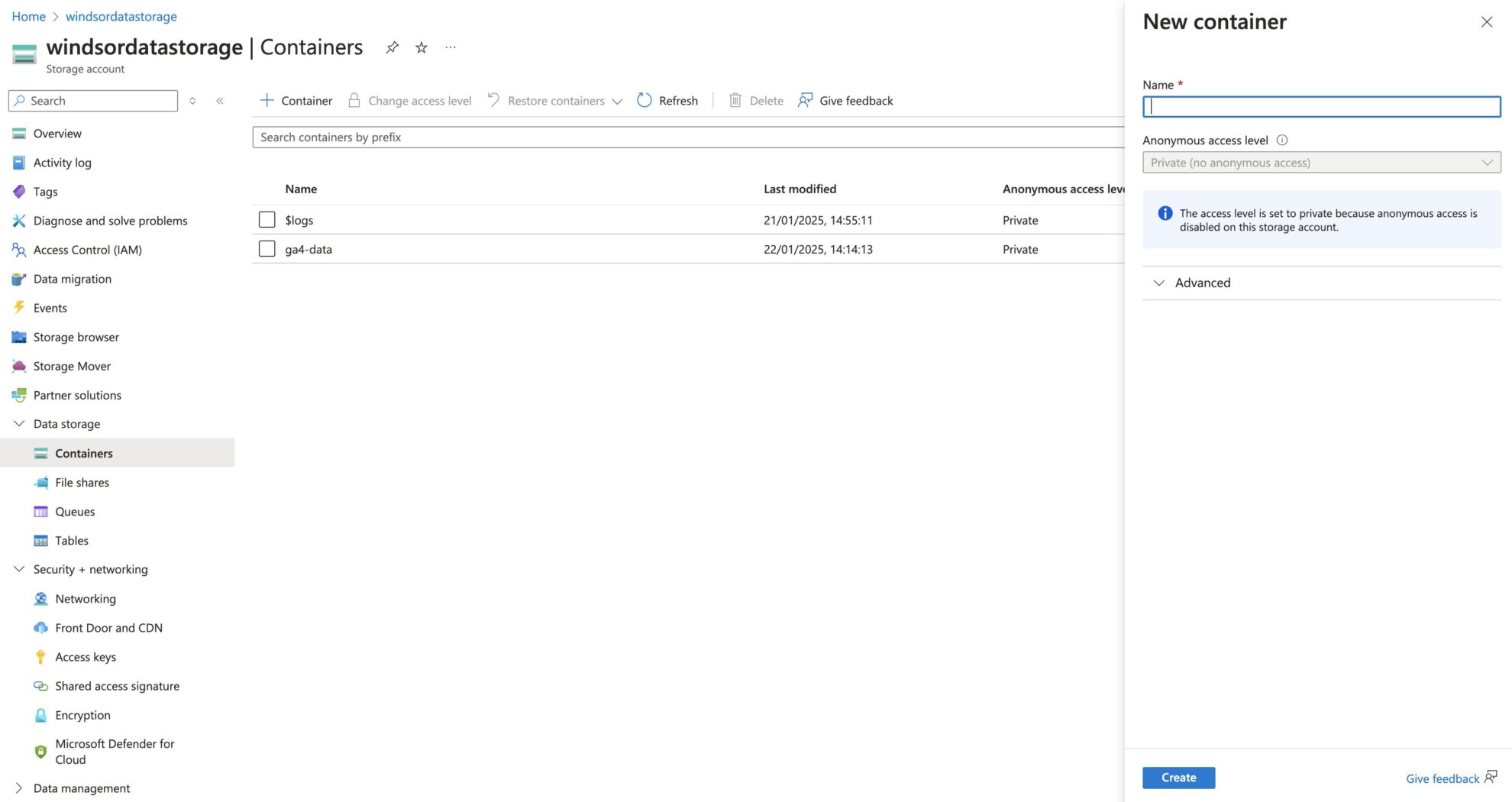Viewport: 1512px width, 802px height.
Task: Expand the Advanced section
Action: pyautogui.click(x=1321, y=283)
